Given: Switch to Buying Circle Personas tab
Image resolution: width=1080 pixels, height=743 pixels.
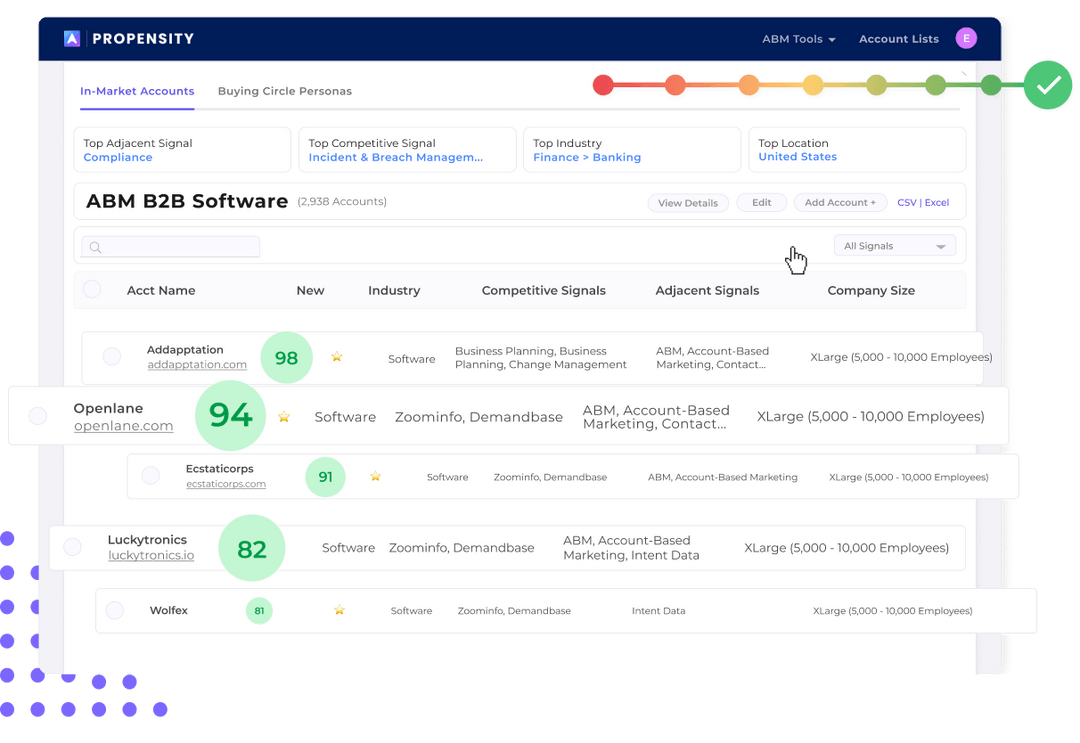Looking at the screenshot, I should click(x=285, y=90).
